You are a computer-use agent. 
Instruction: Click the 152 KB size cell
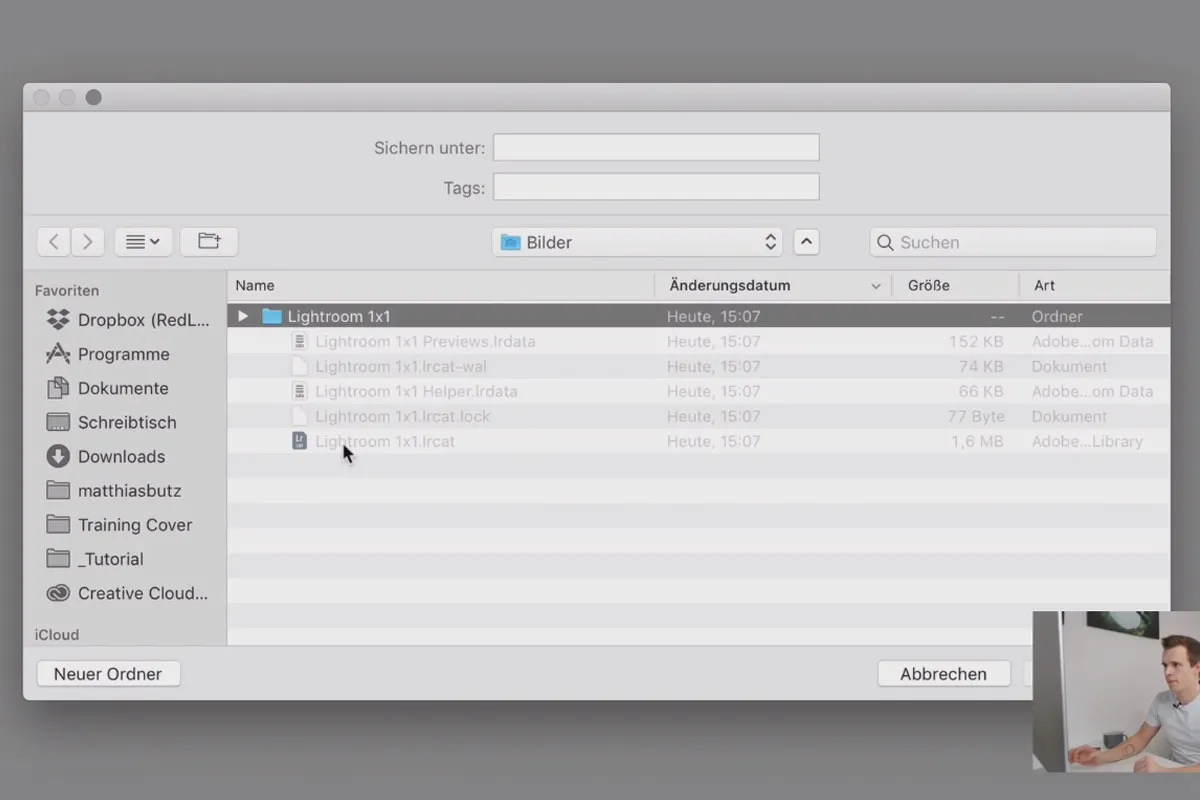[x=976, y=341]
